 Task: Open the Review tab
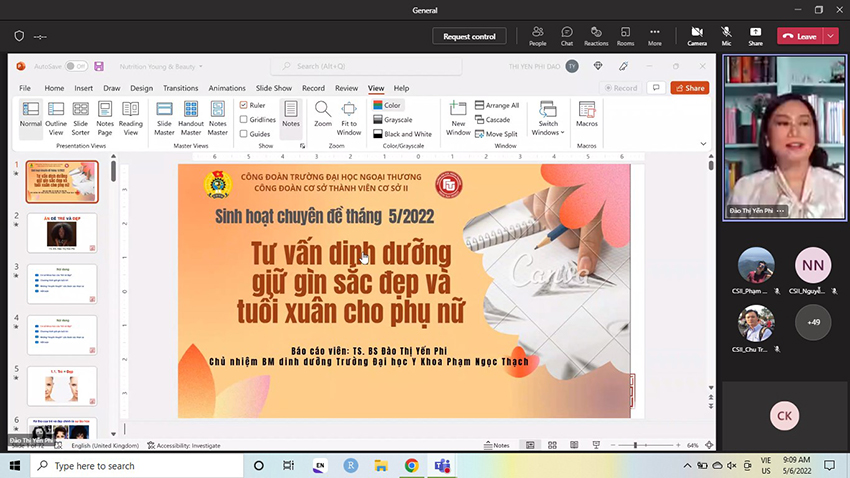[346, 88]
